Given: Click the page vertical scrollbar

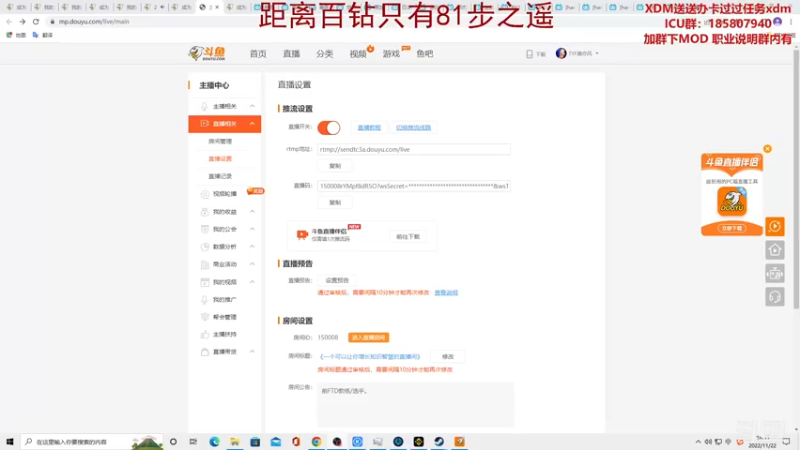Looking at the screenshot, I should (796, 177).
